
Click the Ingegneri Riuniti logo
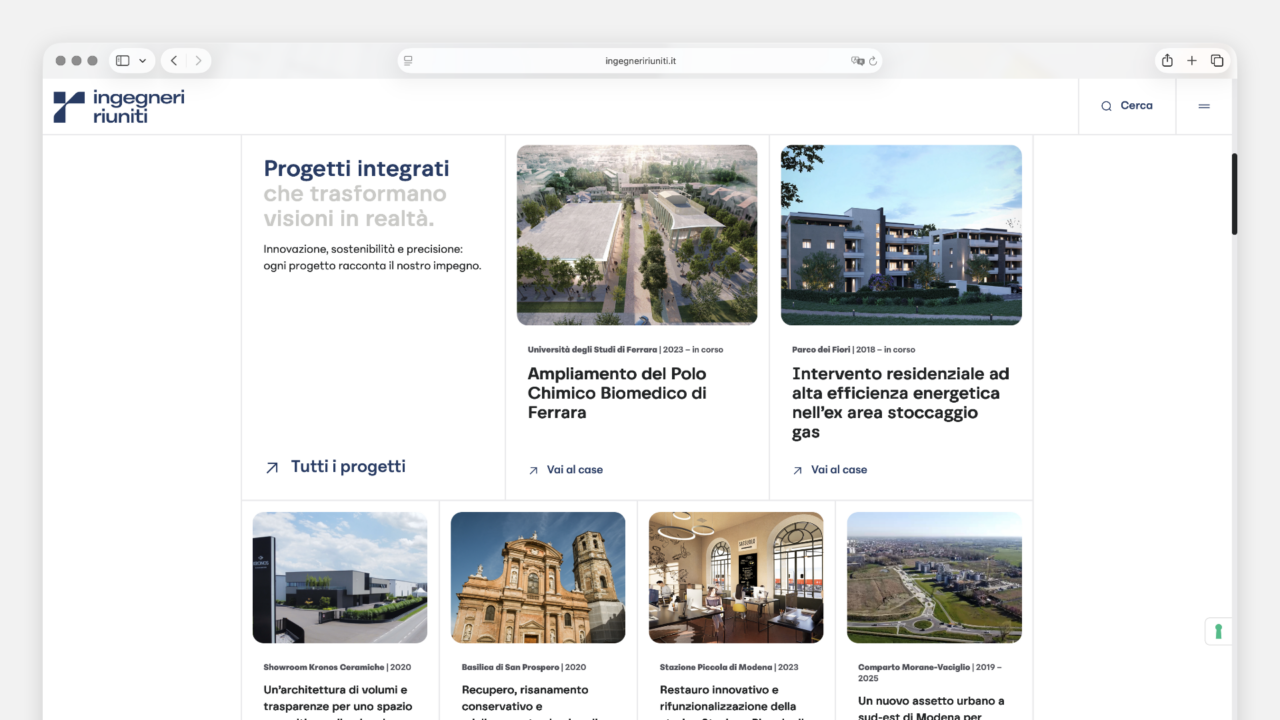[x=119, y=106]
